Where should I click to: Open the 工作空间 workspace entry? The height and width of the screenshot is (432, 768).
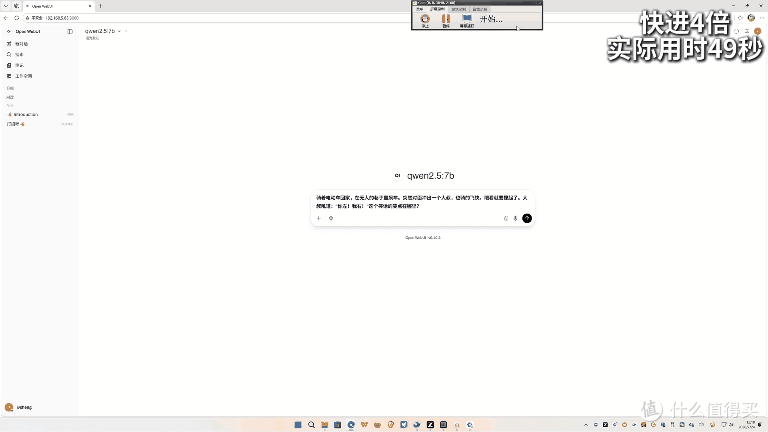coord(39,76)
